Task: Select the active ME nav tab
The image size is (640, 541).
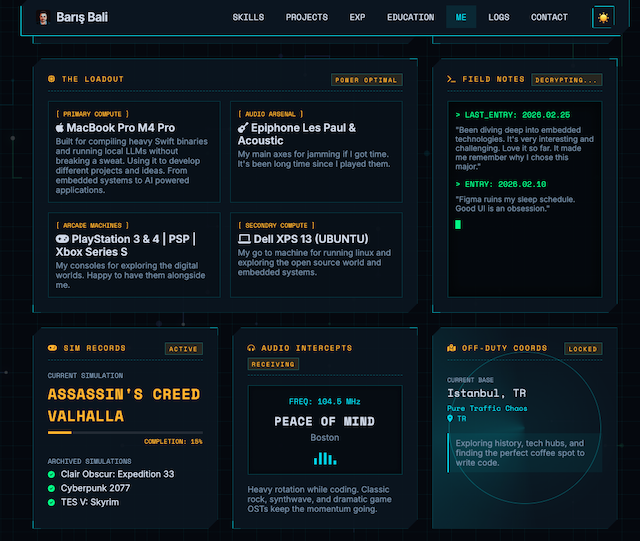Action: click(461, 17)
